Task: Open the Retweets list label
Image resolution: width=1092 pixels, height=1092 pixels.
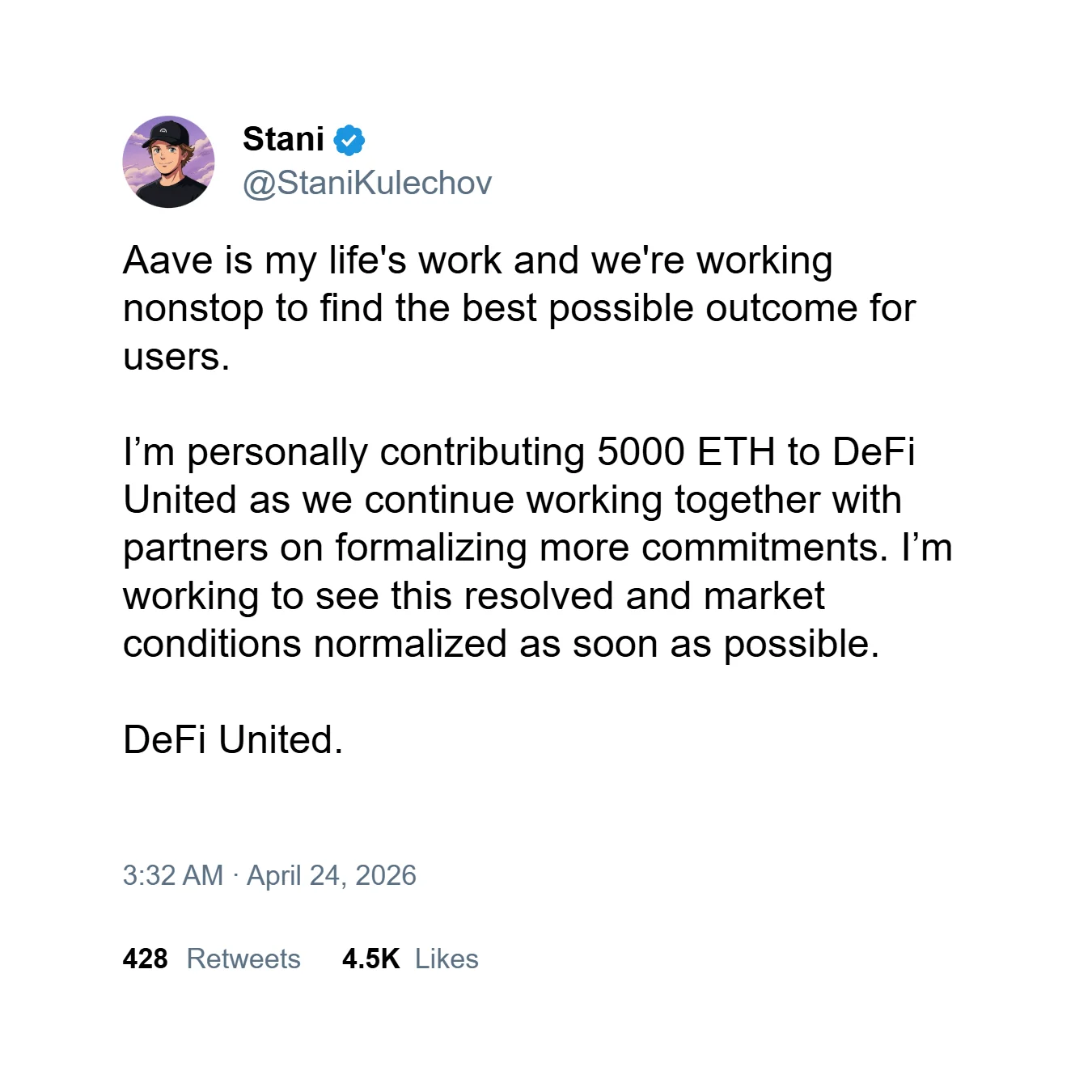Action: [x=243, y=959]
